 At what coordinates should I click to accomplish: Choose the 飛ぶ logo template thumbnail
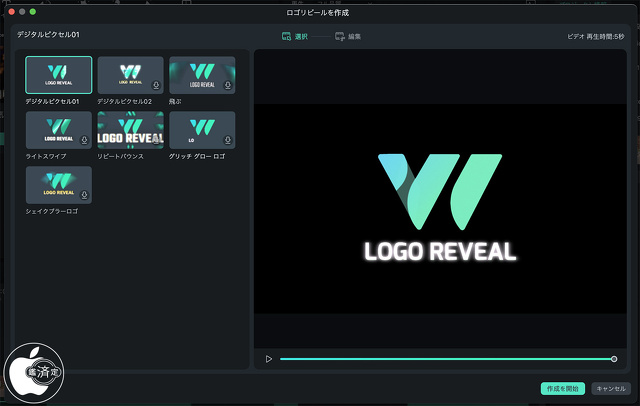pyautogui.click(x=202, y=75)
